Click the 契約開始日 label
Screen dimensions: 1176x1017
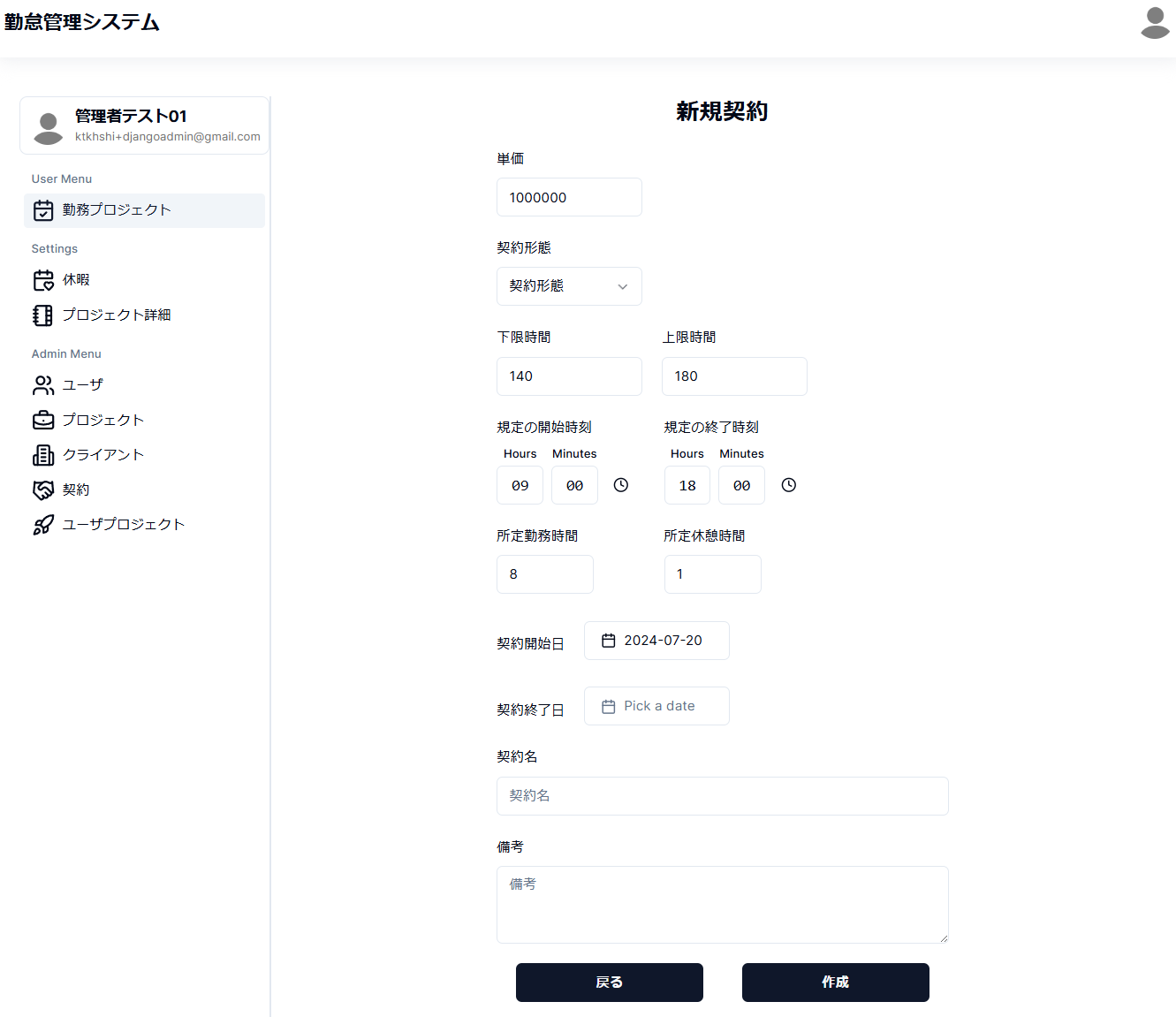[530, 643]
